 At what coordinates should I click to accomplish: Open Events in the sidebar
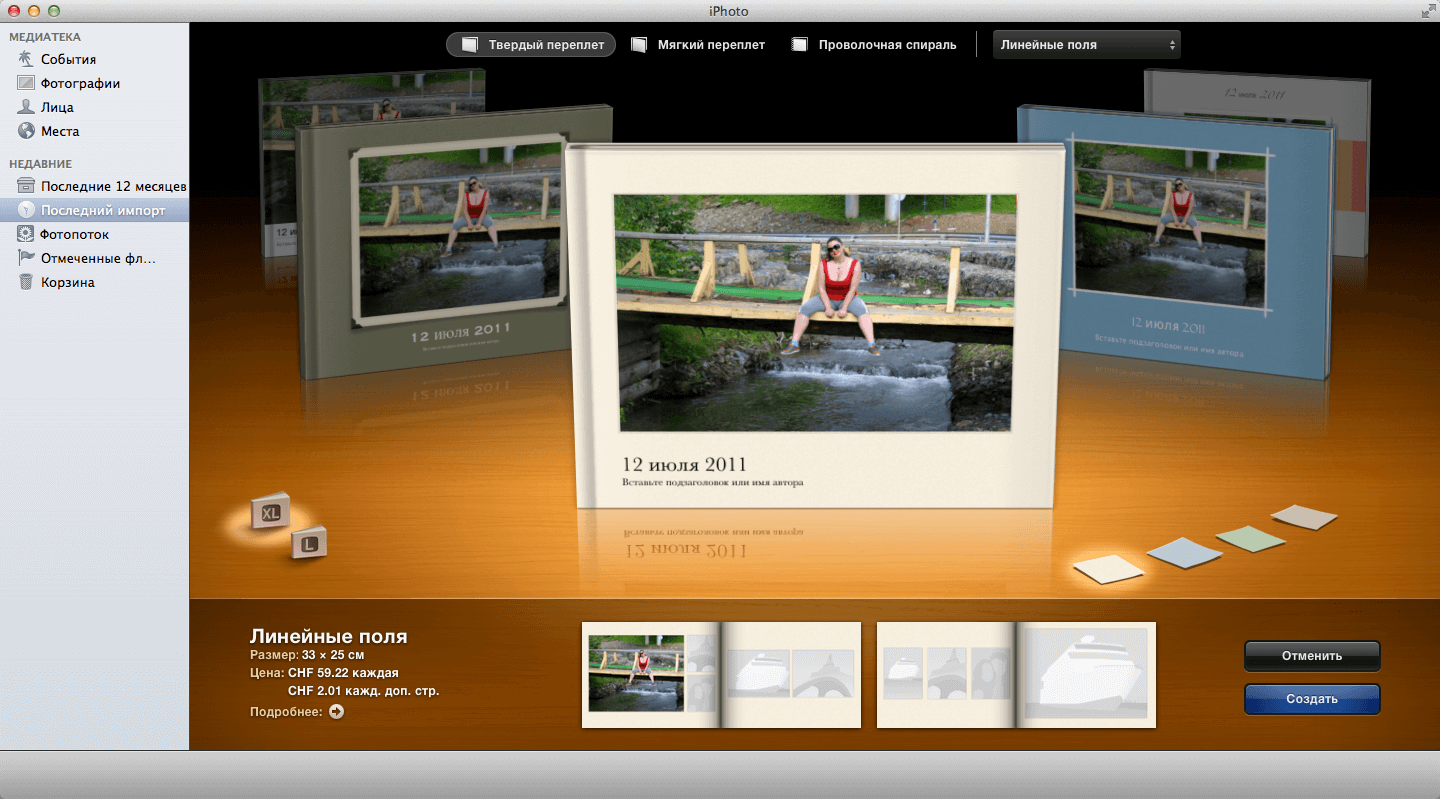tap(68, 60)
